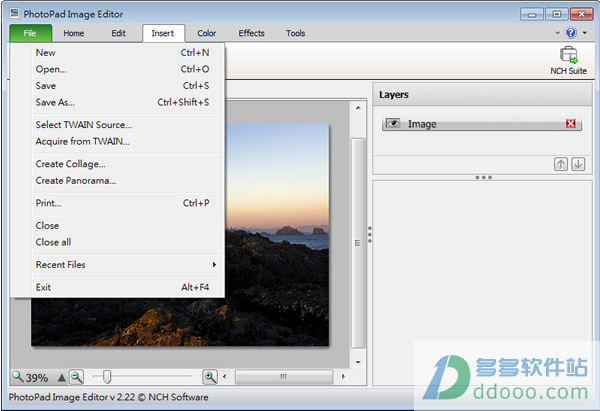The image size is (600, 411).
Task: Click the zoom slider handle
Action: point(107,377)
